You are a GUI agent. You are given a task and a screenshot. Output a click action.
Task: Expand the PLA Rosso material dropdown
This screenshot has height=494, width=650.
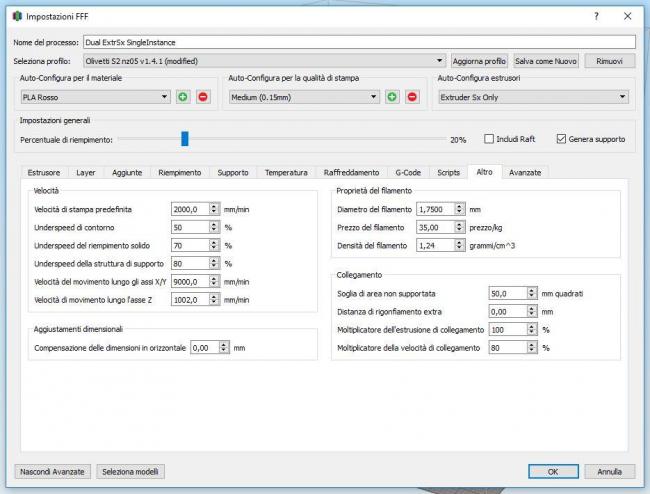click(164, 97)
